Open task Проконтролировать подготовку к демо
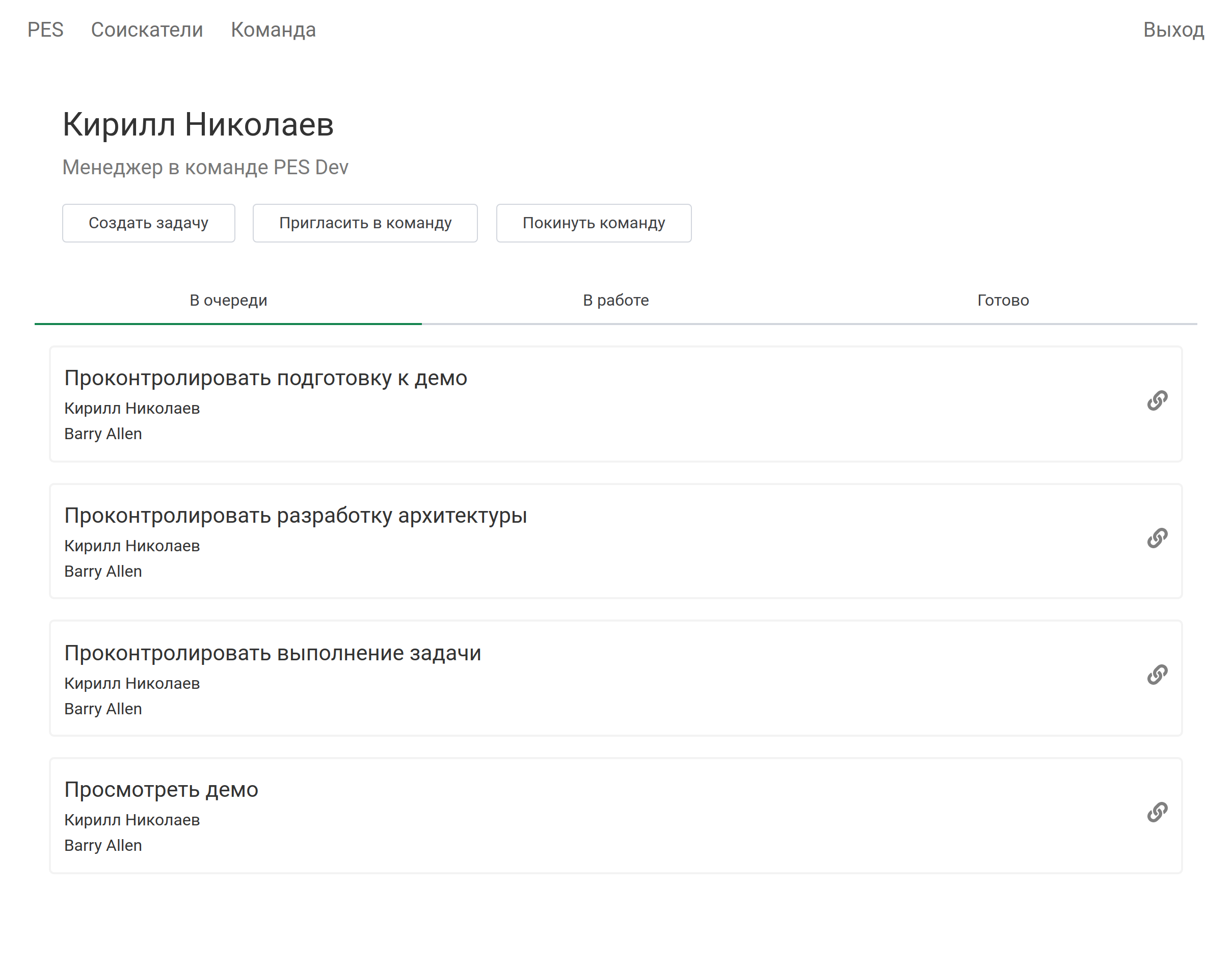This screenshot has height=967, width=1232. [265, 378]
